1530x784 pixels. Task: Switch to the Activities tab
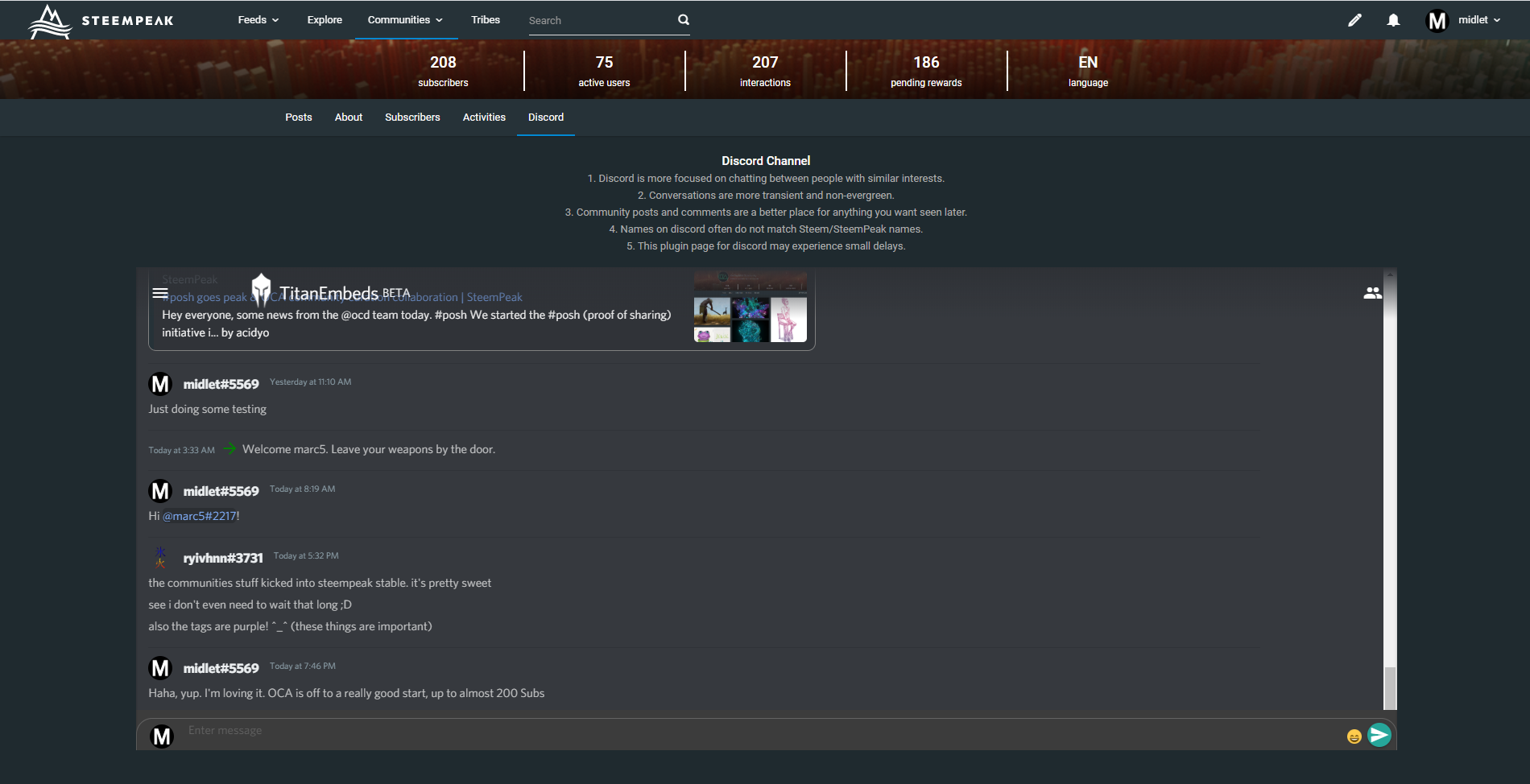pyautogui.click(x=484, y=118)
